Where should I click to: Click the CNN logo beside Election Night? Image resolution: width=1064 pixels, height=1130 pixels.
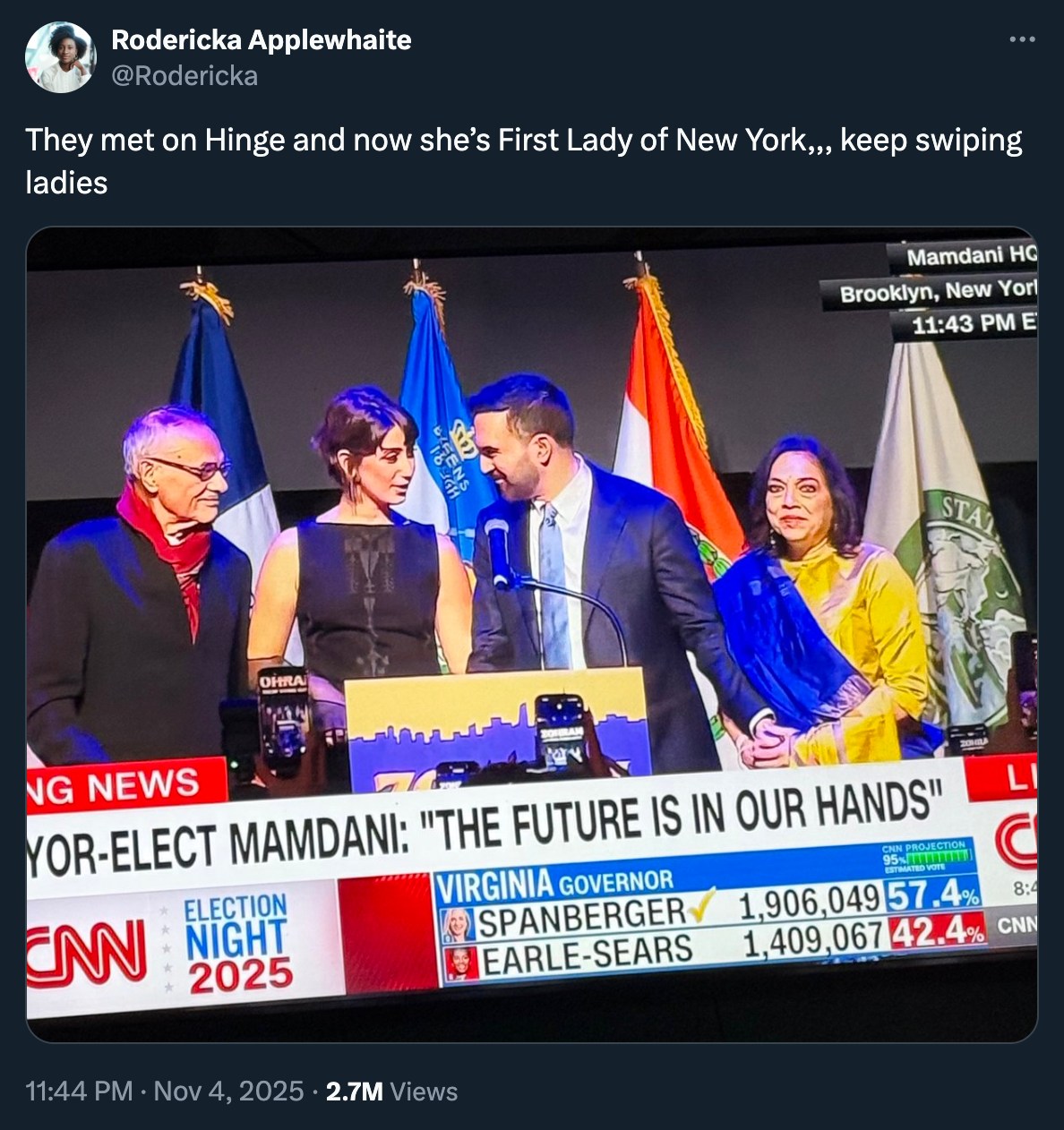[88, 953]
